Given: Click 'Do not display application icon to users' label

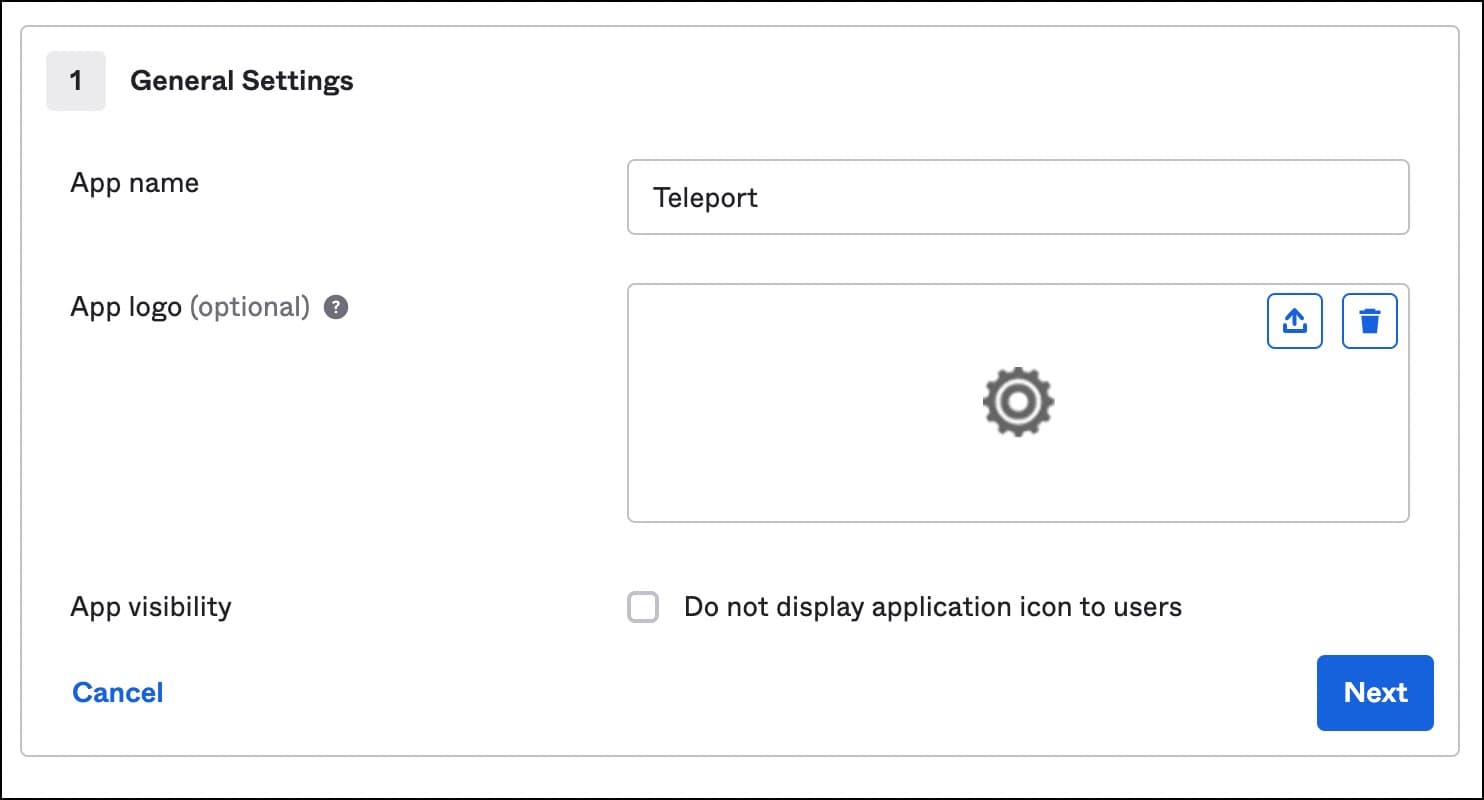Looking at the screenshot, I should [x=932, y=607].
